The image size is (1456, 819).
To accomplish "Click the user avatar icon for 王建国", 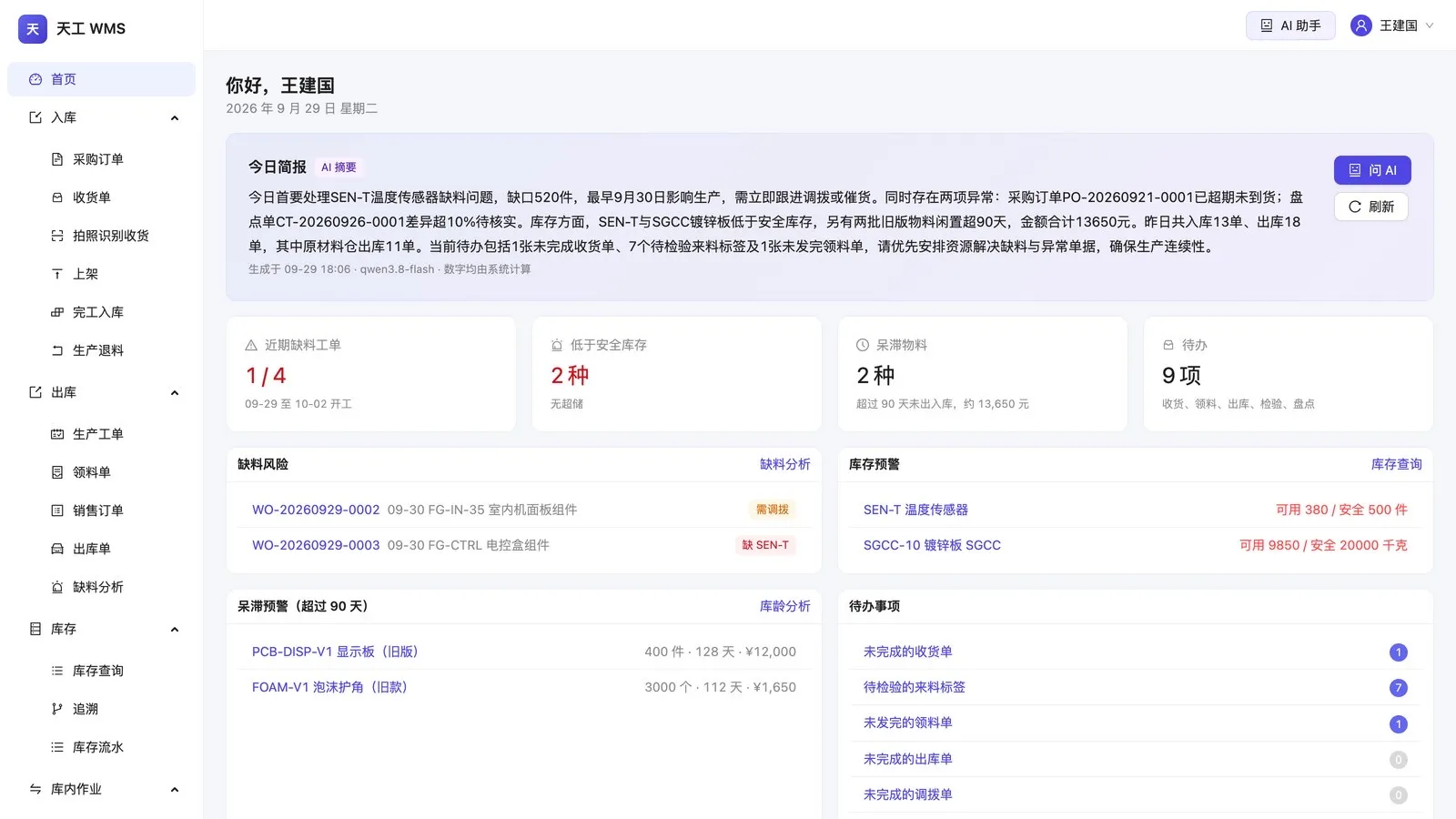I will pos(1361,25).
